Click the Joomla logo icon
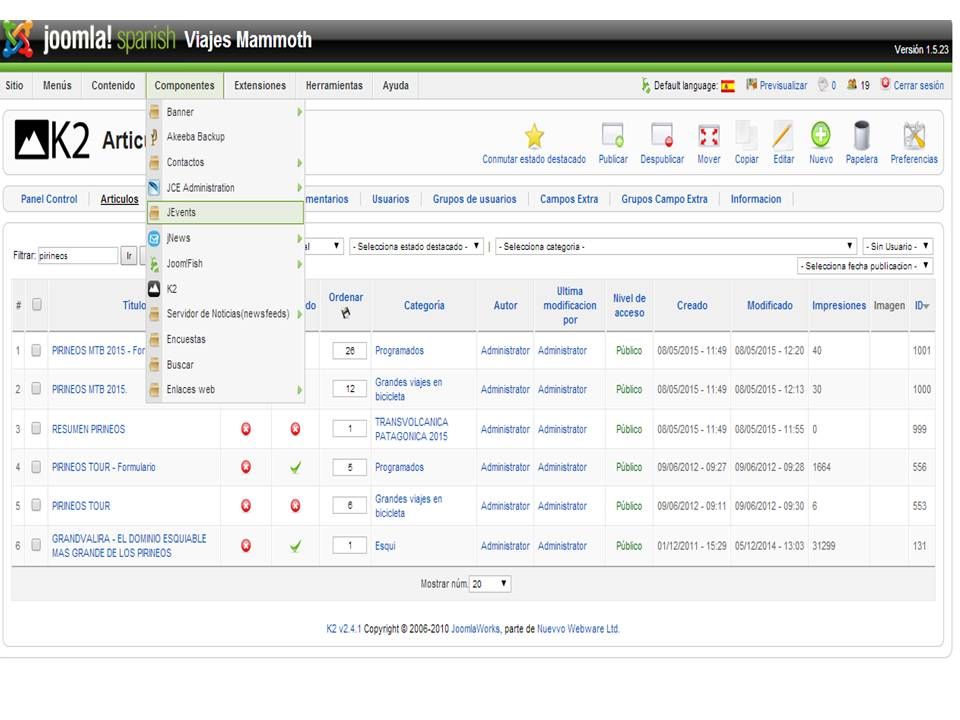The image size is (960, 720). tap(17, 39)
